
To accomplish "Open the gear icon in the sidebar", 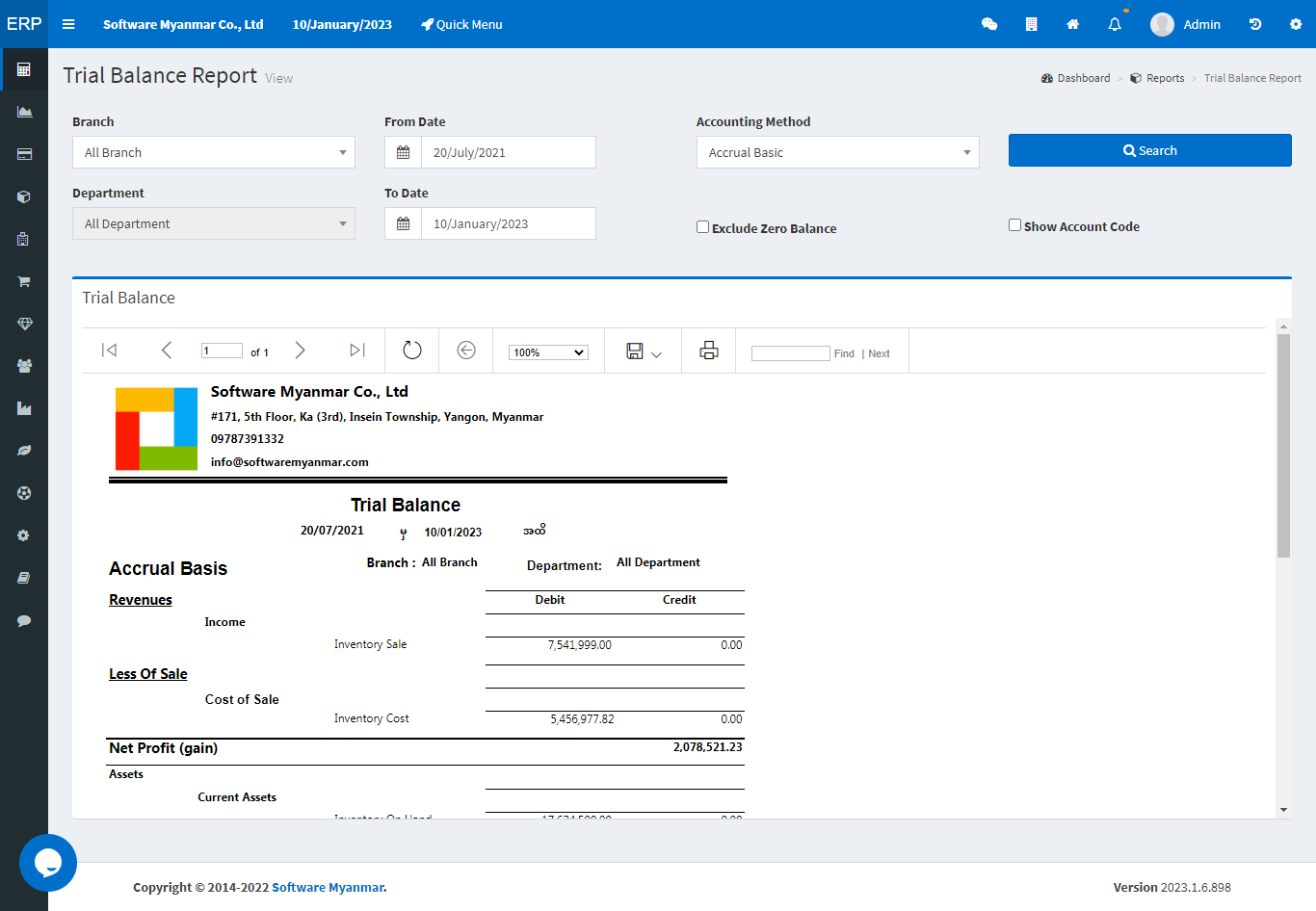I will point(24,535).
